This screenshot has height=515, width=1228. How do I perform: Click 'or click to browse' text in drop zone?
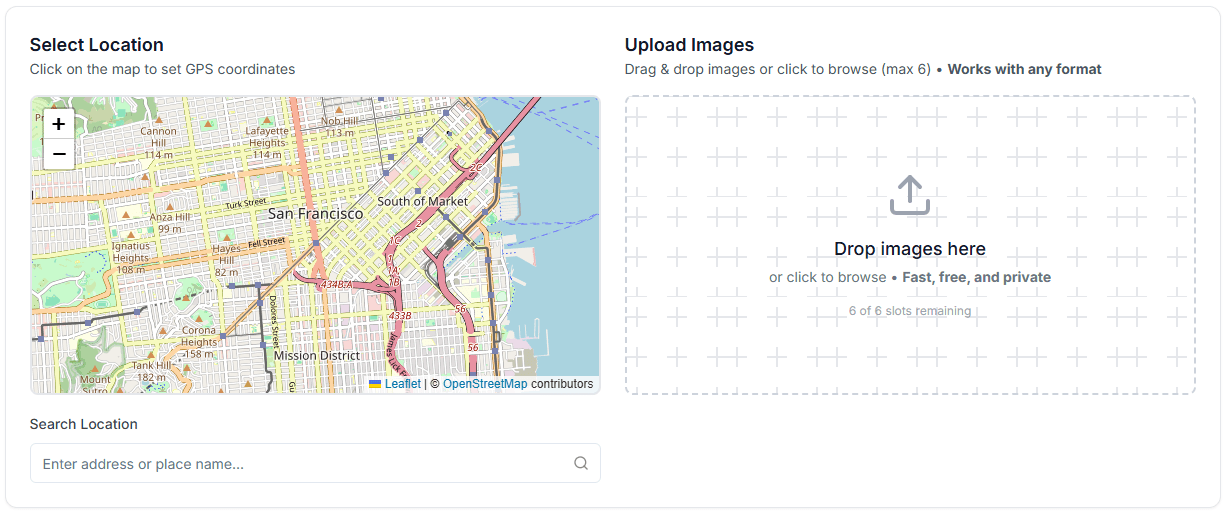[x=827, y=277]
